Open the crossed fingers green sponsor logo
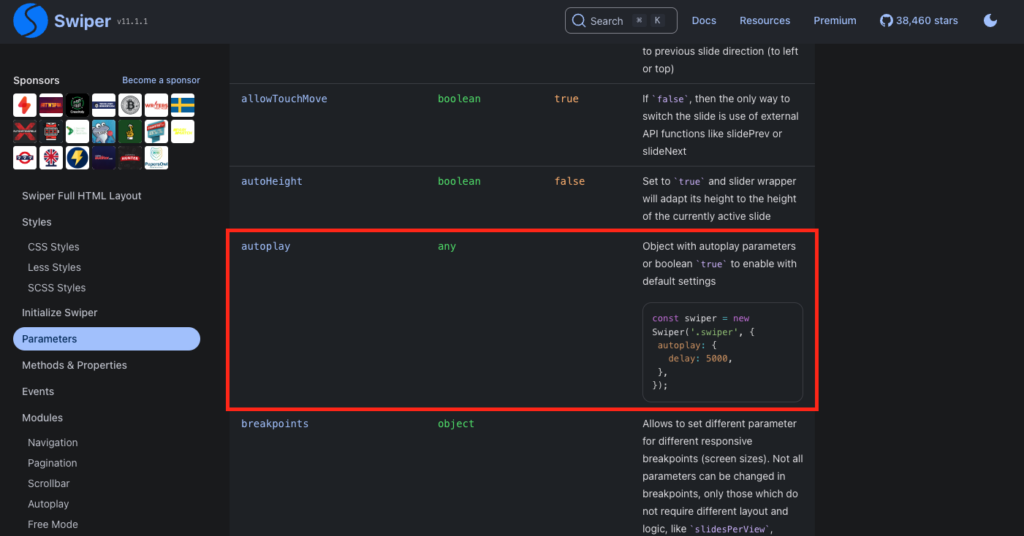This screenshot has height=536, width=1024. [130, 131]
